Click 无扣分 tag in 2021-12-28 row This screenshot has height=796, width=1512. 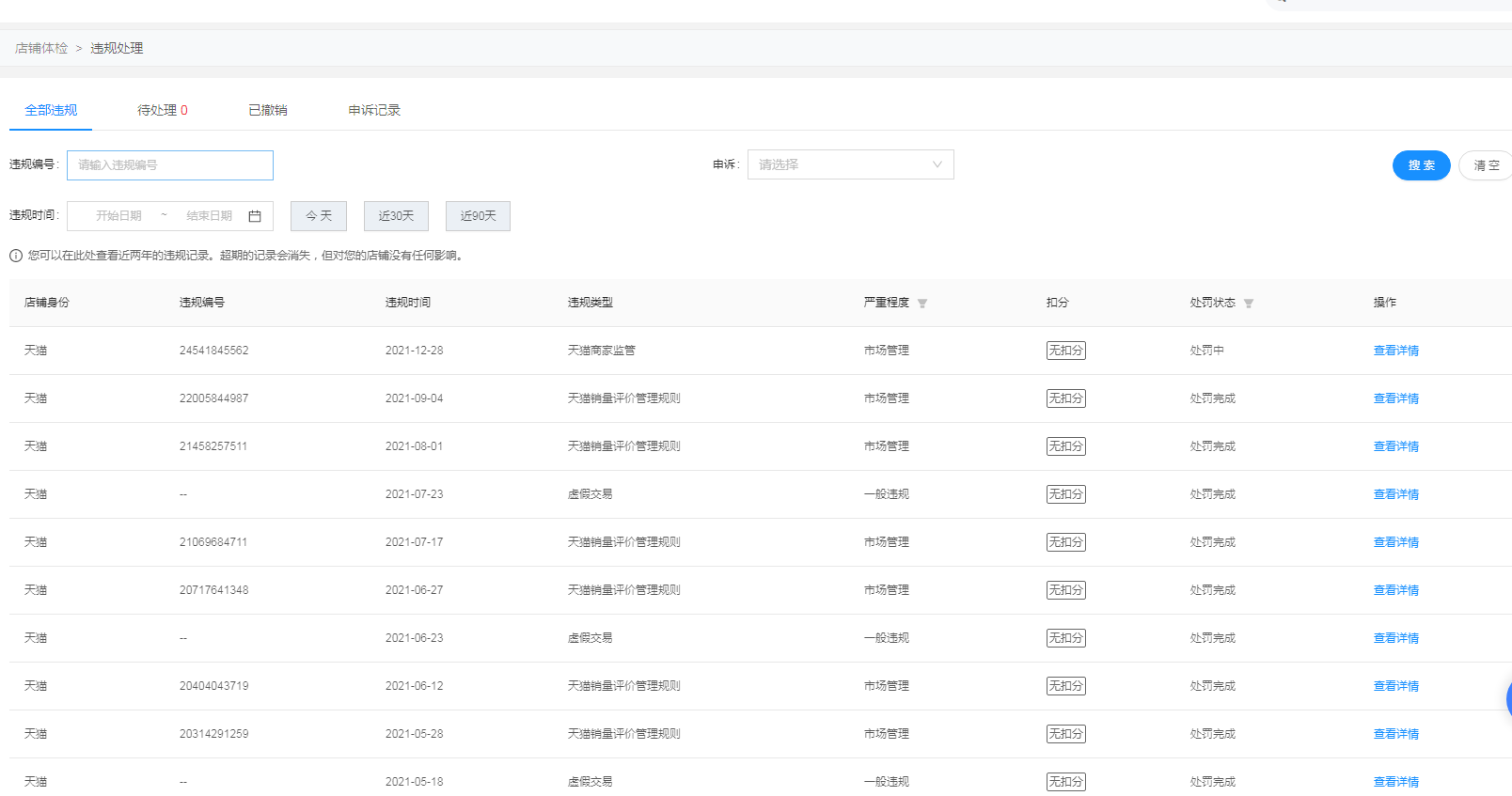(x=1066, y=351)
